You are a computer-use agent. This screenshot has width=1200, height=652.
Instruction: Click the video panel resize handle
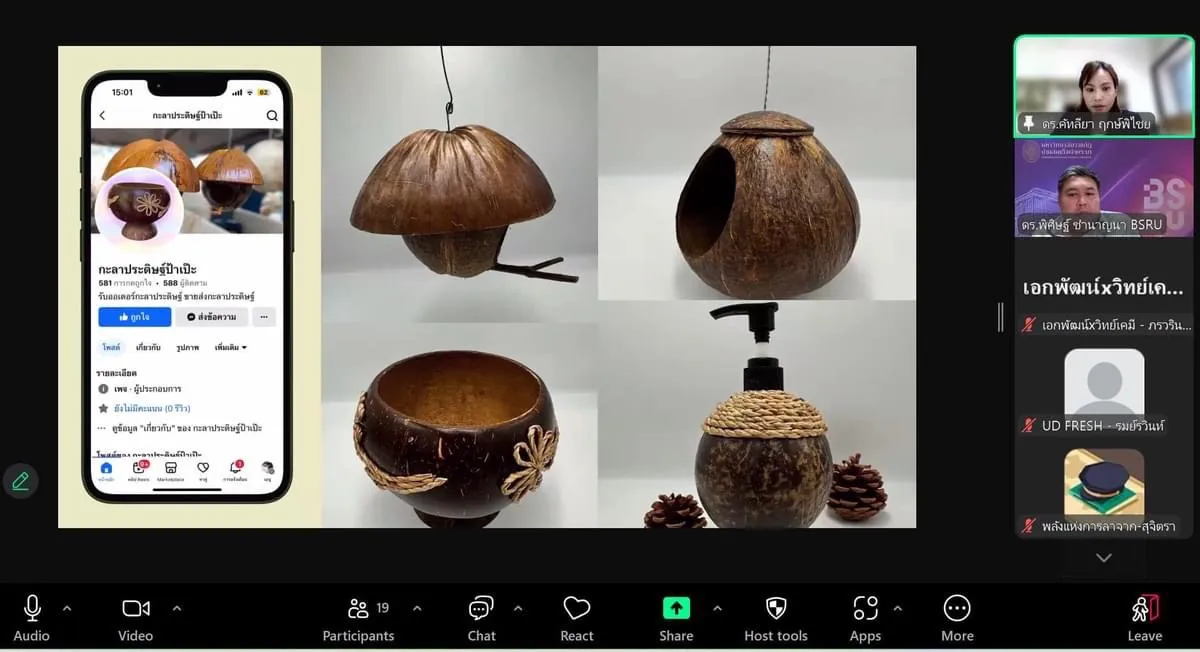[x=1000, y=317]
